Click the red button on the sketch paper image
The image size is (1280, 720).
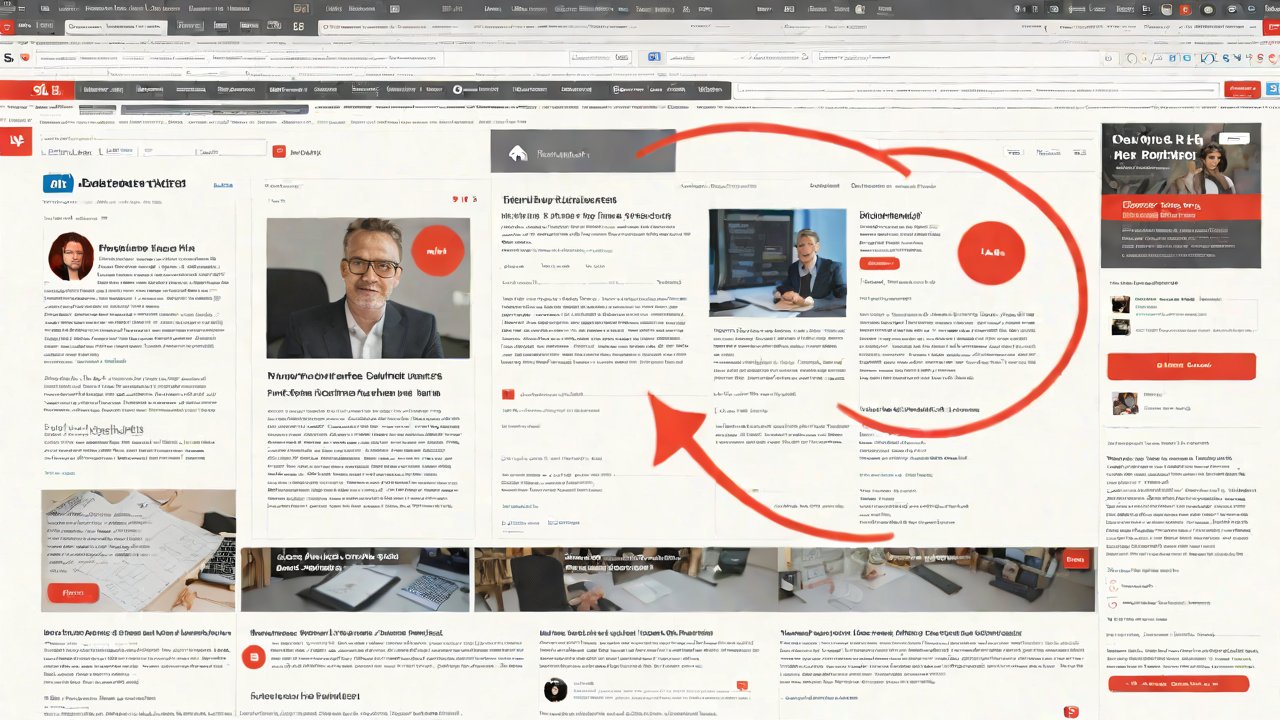(72, 592)
